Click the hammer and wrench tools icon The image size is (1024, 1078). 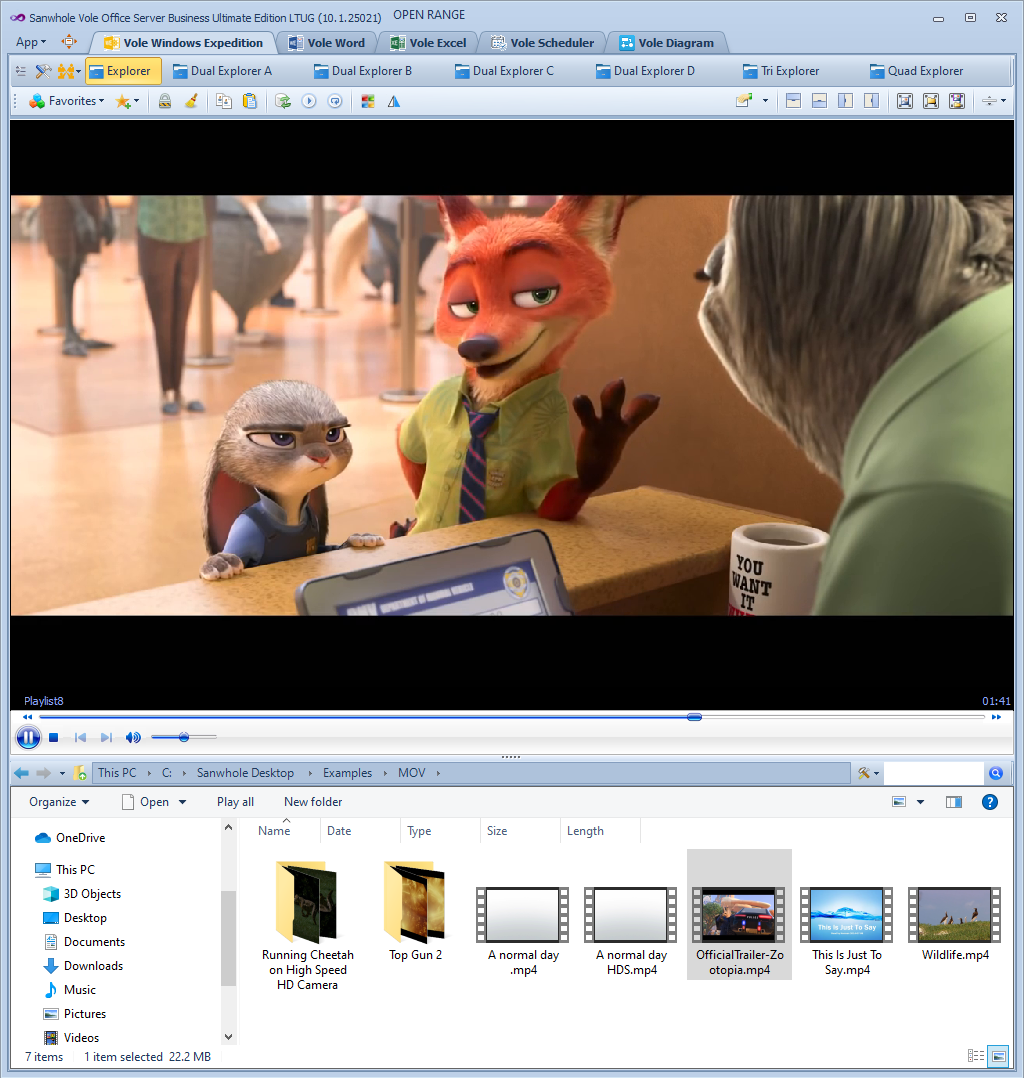click(43, 71)
